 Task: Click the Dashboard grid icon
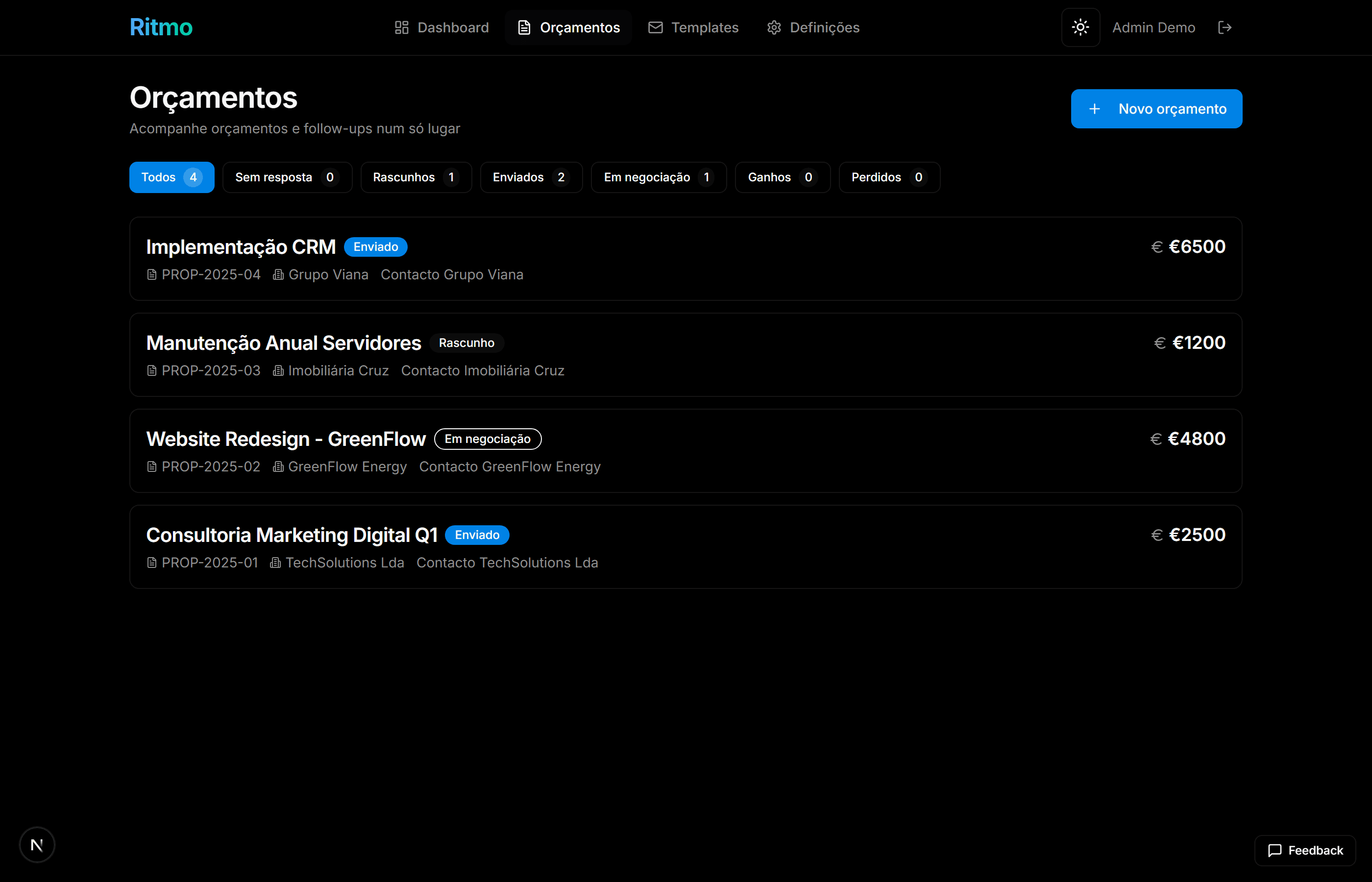[x=401, y=27]
